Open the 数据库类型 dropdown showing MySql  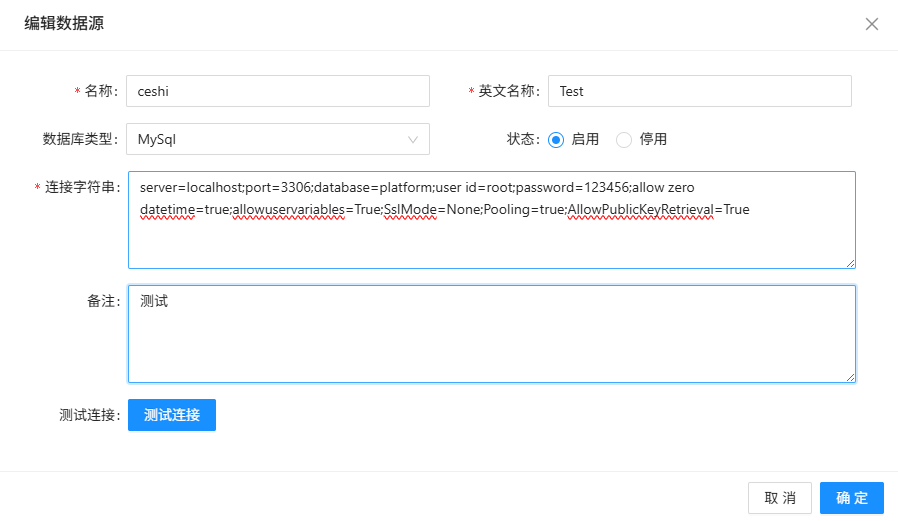[x=278, y=139]
